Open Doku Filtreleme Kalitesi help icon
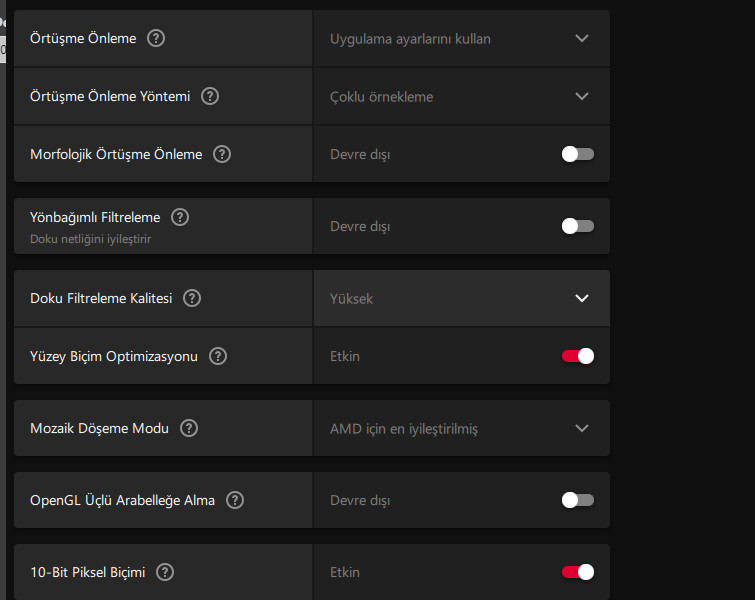Screen dimensions: 755x600 point(192,298)
